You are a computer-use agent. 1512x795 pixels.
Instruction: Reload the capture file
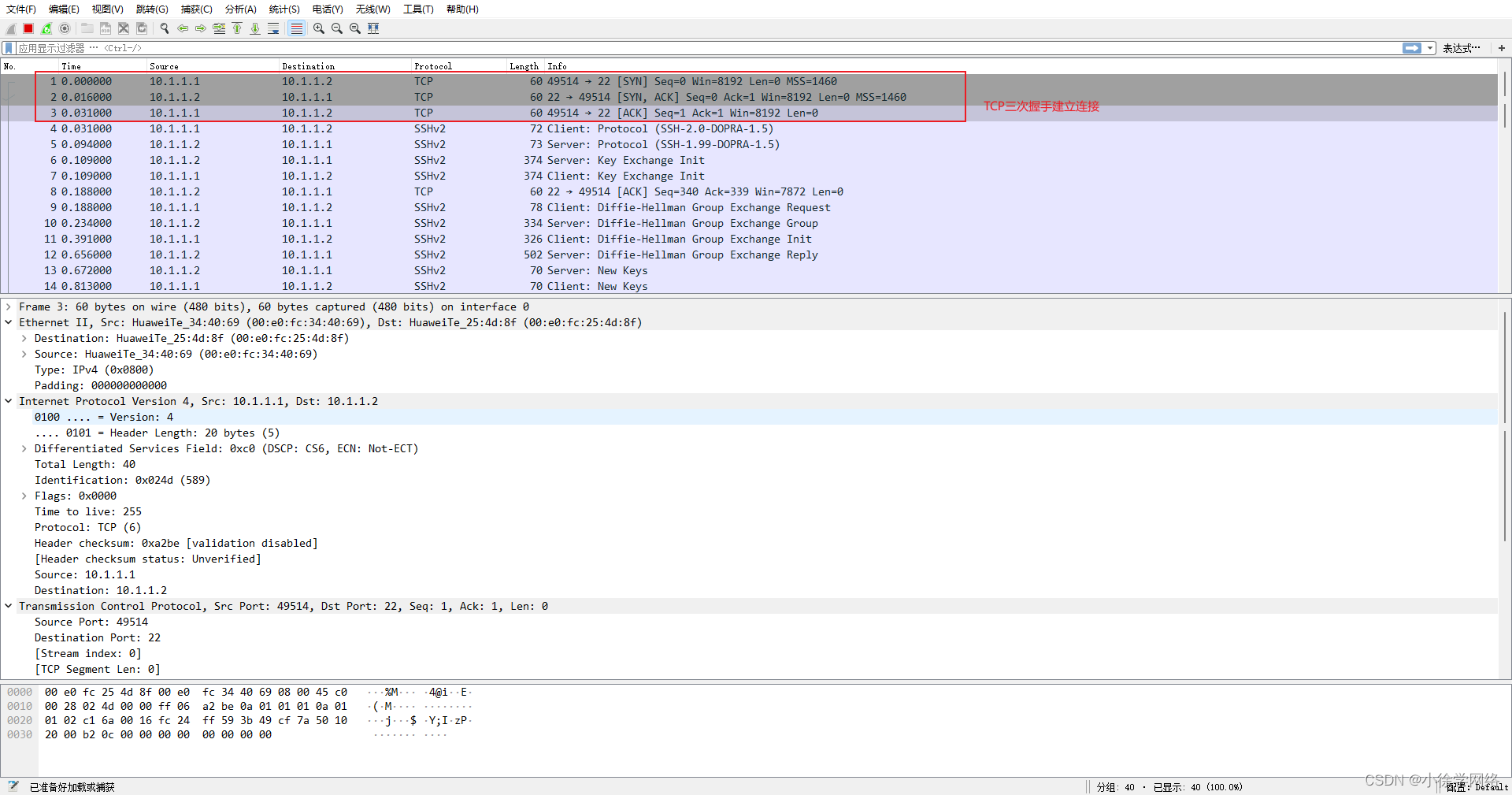(142, 28)
